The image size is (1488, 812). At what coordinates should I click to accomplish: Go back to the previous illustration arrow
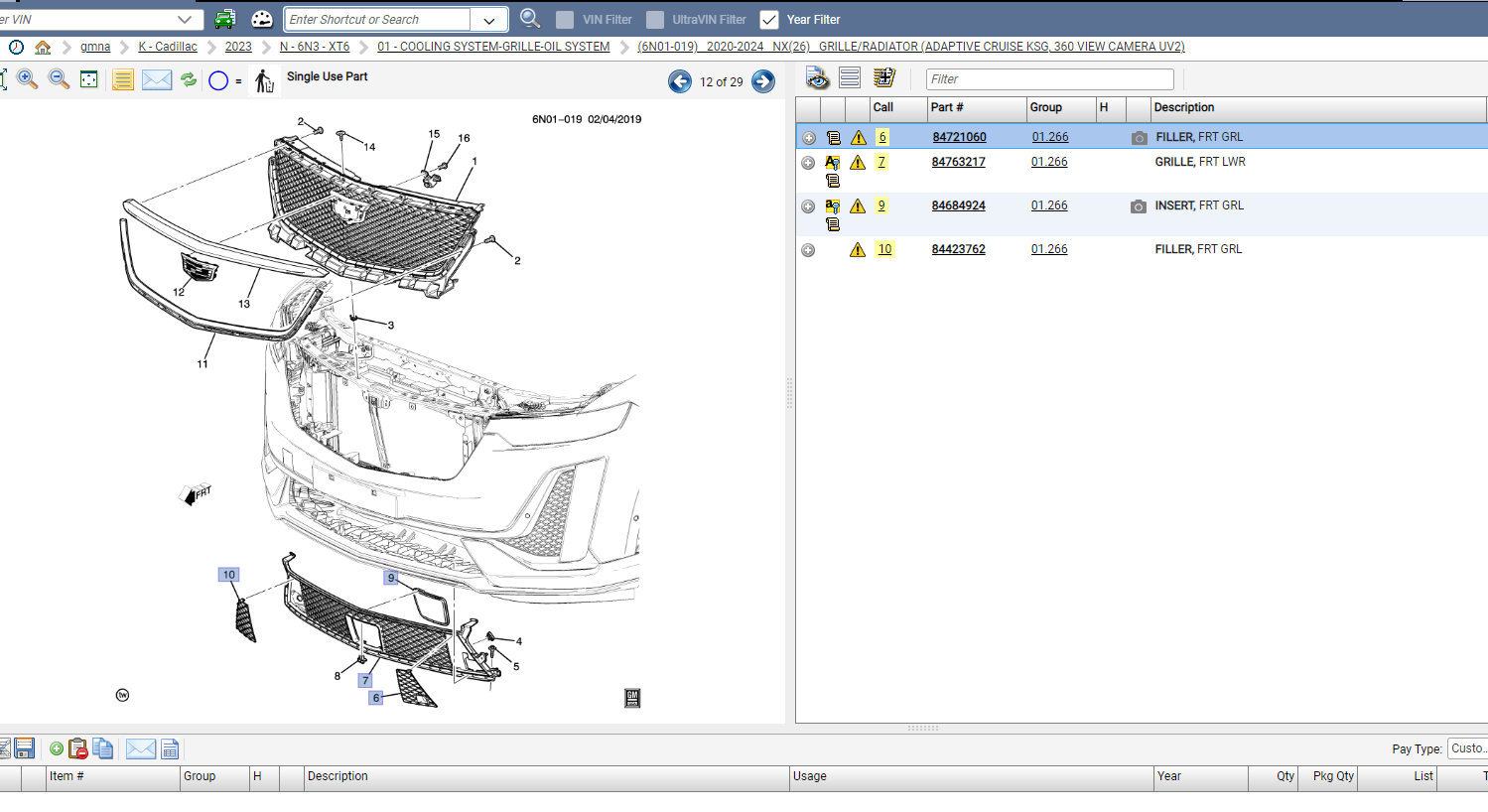click(x=680, y=81)
